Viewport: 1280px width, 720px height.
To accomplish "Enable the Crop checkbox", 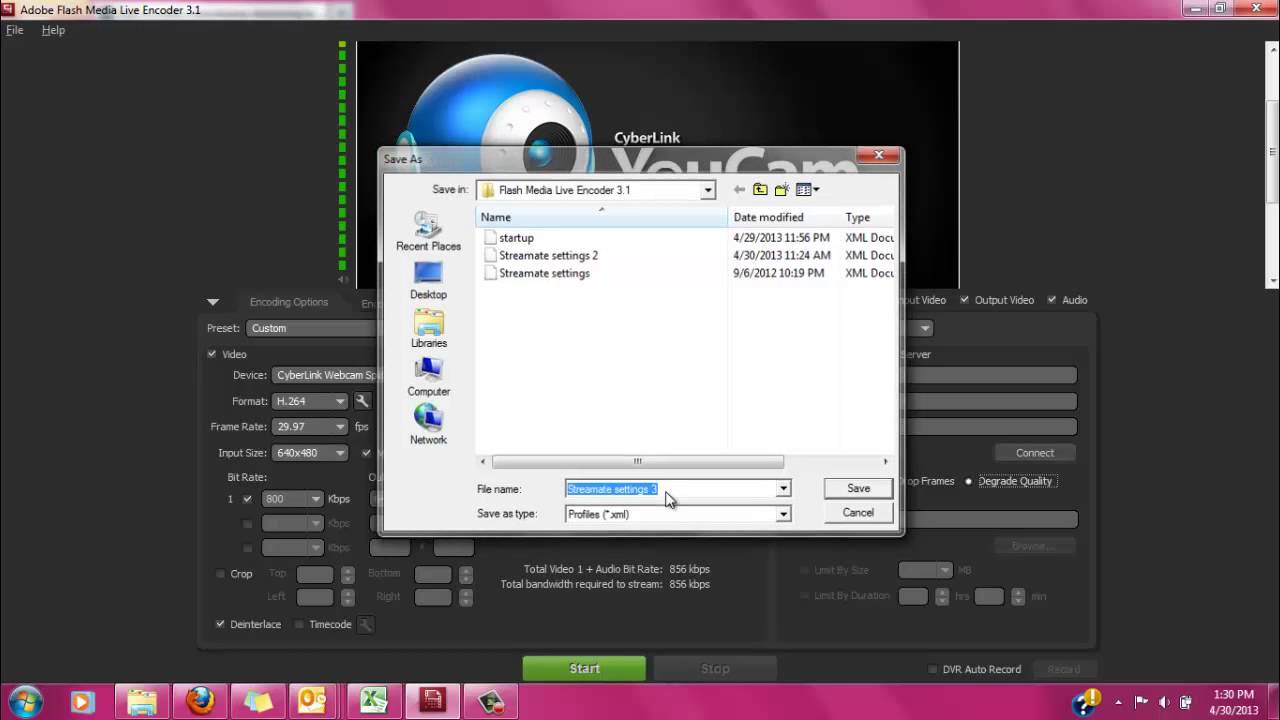I will point(220,574).
